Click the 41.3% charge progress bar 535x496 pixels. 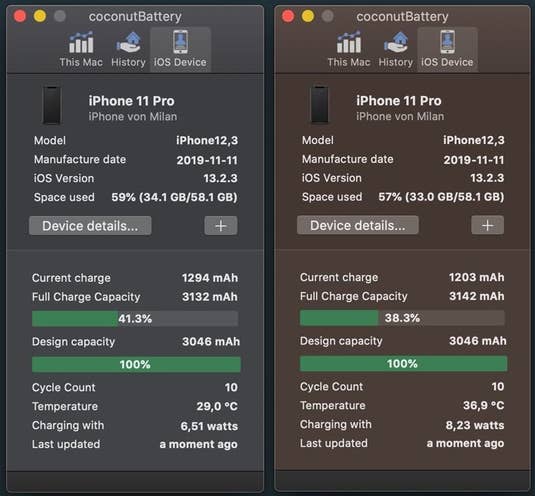135,319
